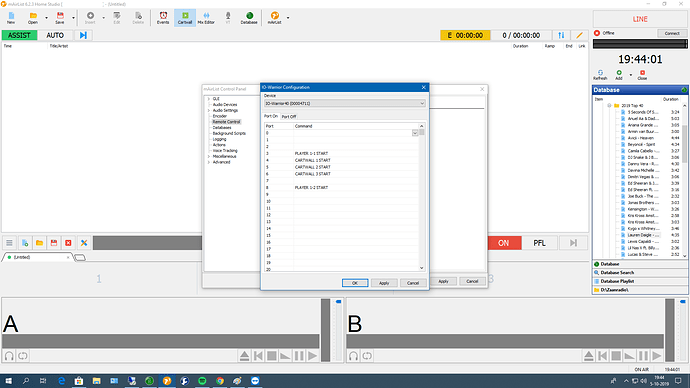The height and width of the screenshot is (388, 690).
Task: Open the Database toolbar icon
Action: [249, 18]
